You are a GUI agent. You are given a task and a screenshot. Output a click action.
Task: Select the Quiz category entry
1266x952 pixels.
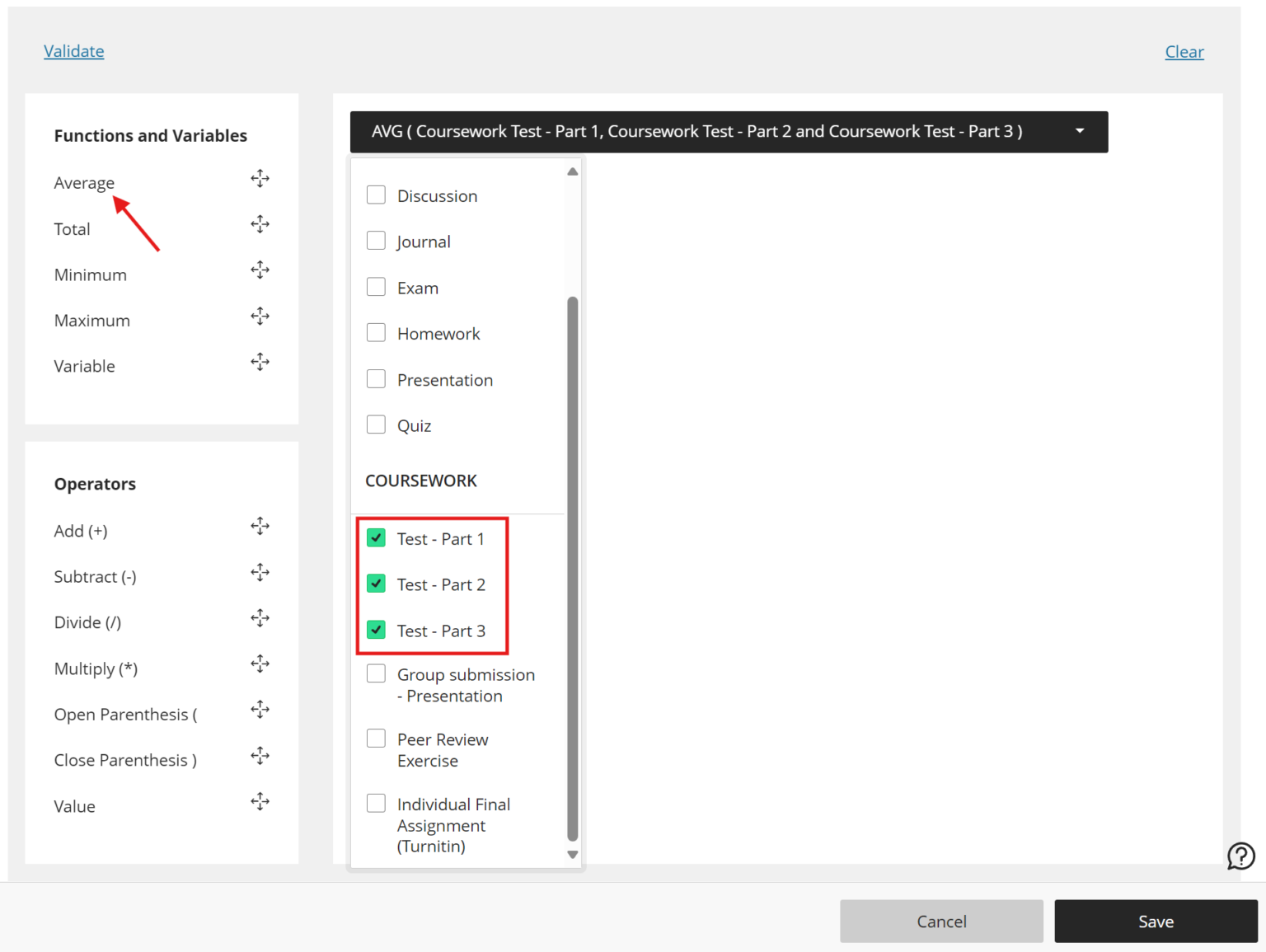(x=415, y=425)
